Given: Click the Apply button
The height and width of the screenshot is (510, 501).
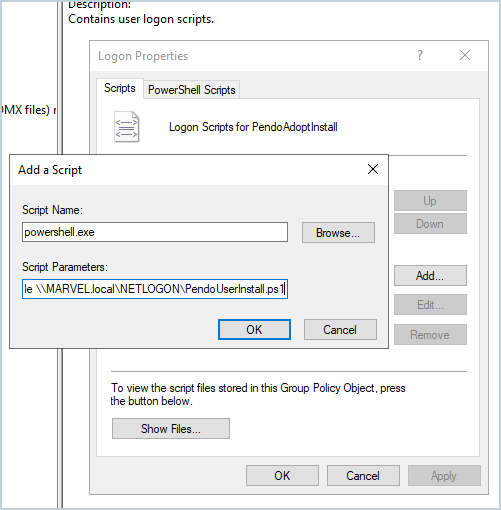Looking at the screenshot, I should pyautogui.click(x=444, y=476).
